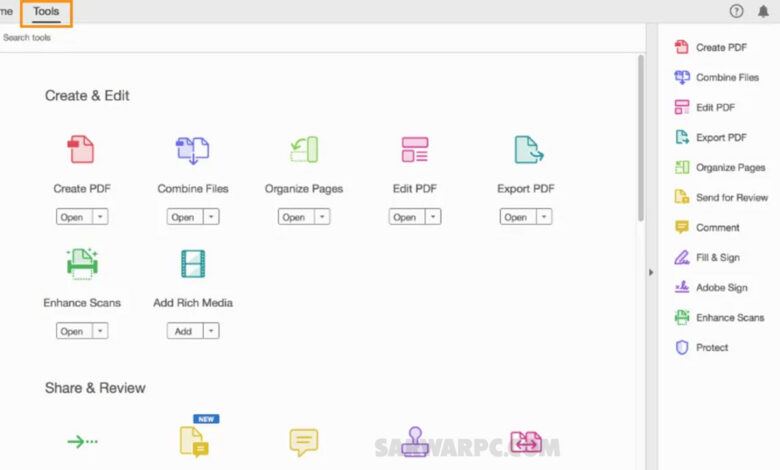Image resolution: width=780 pixels, height=470 pixels.
Task: Expand the dropdown arrow beside Combine Files Open
Action: (211, 217)
